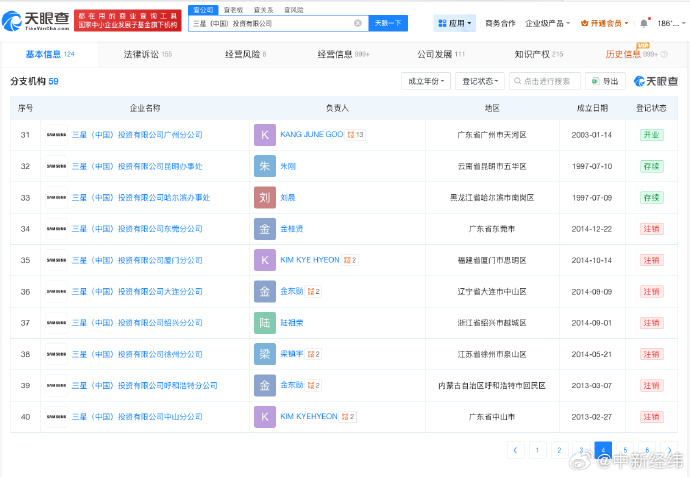Click region 内蒙古自治区呼和浩特市回民区
Screen dimensions: 690x477
click(492, 385)
